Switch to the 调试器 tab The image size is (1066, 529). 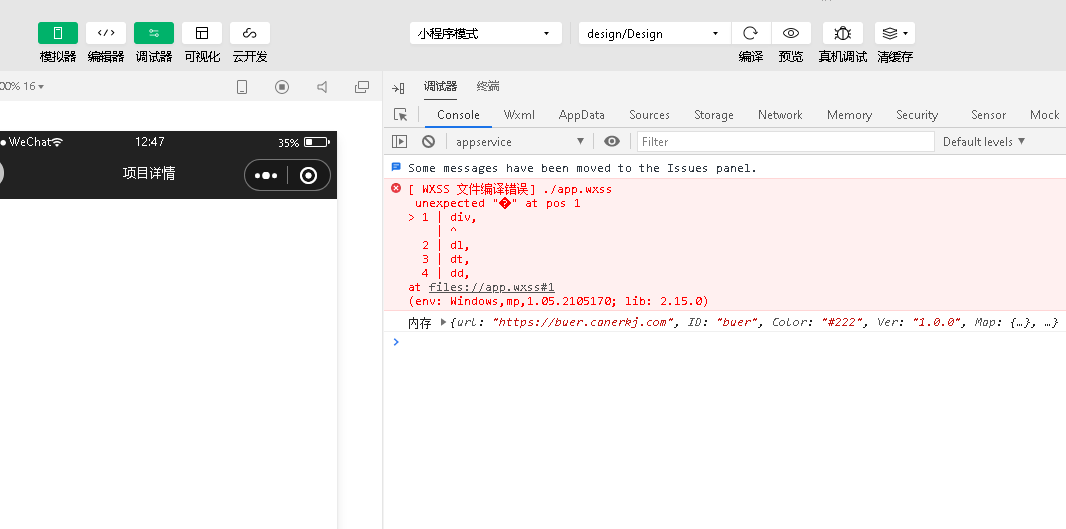pyautogui.click(x=441, y=86)
